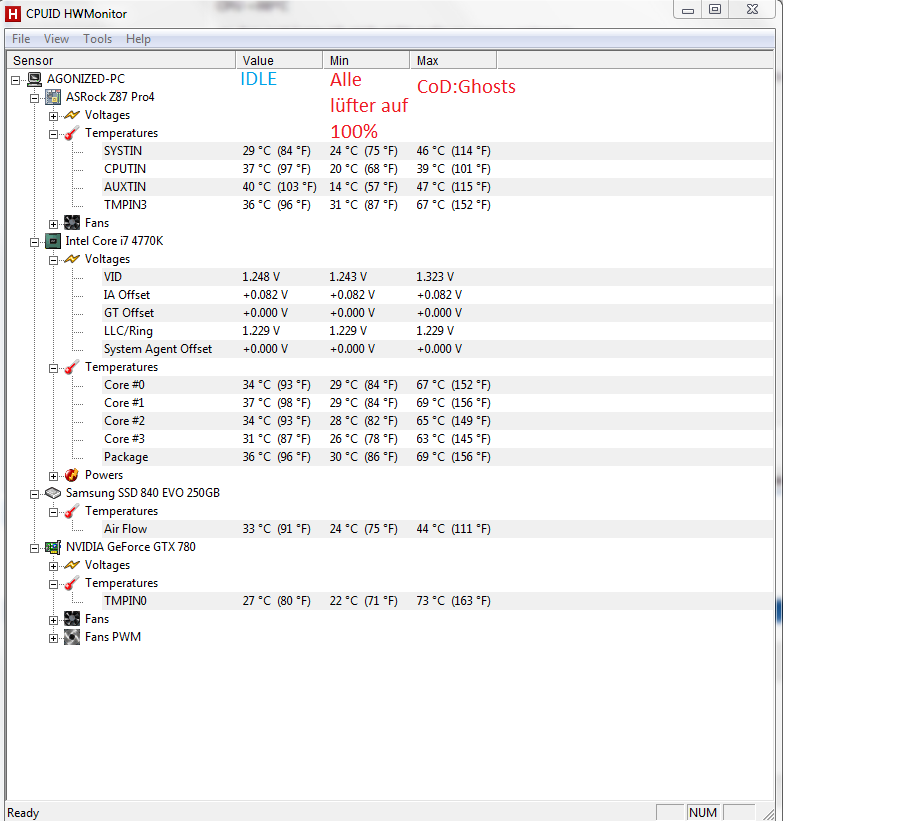Maximize the HWMonitor window
Screen dimensions: 912x823
coord(715,10)
